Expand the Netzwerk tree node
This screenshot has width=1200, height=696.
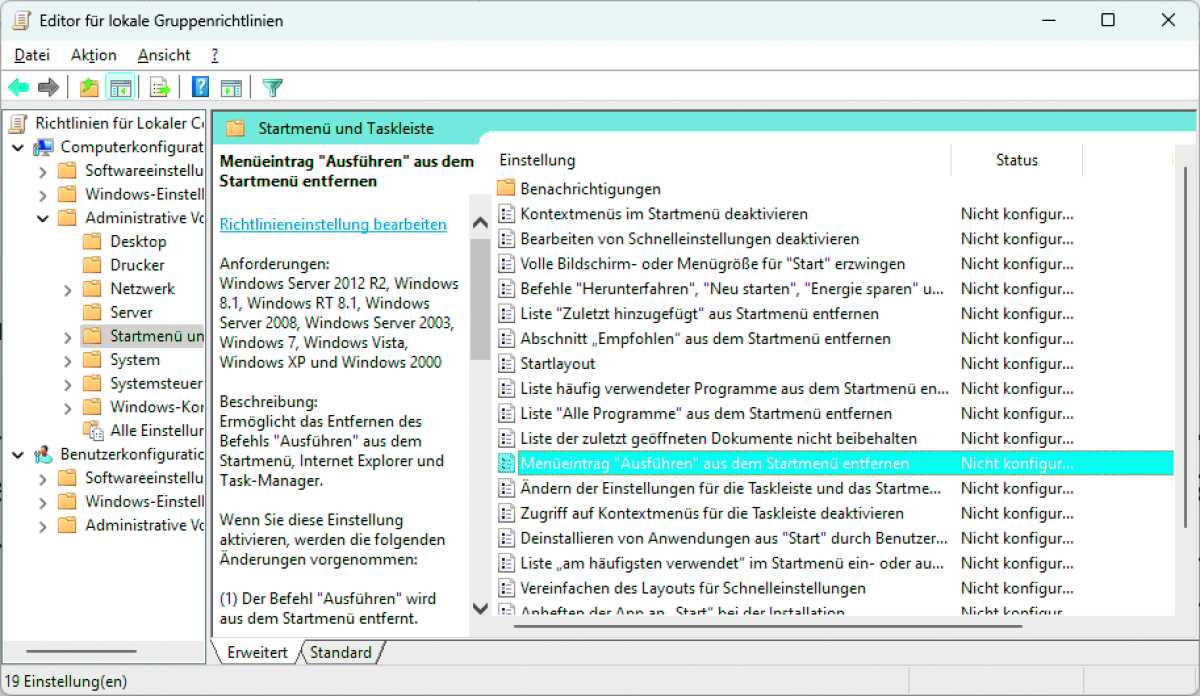[67, 289]
